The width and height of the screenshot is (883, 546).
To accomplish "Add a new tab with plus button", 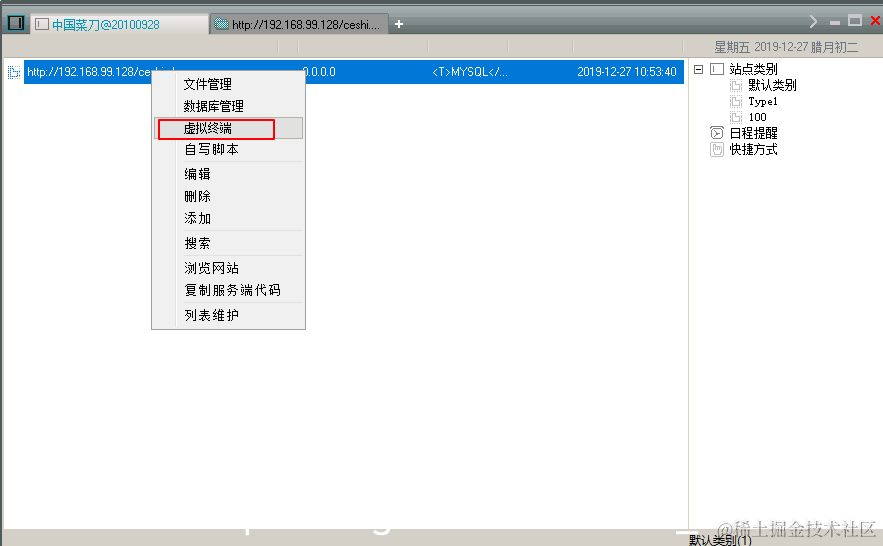I will (x=399, y=24).
